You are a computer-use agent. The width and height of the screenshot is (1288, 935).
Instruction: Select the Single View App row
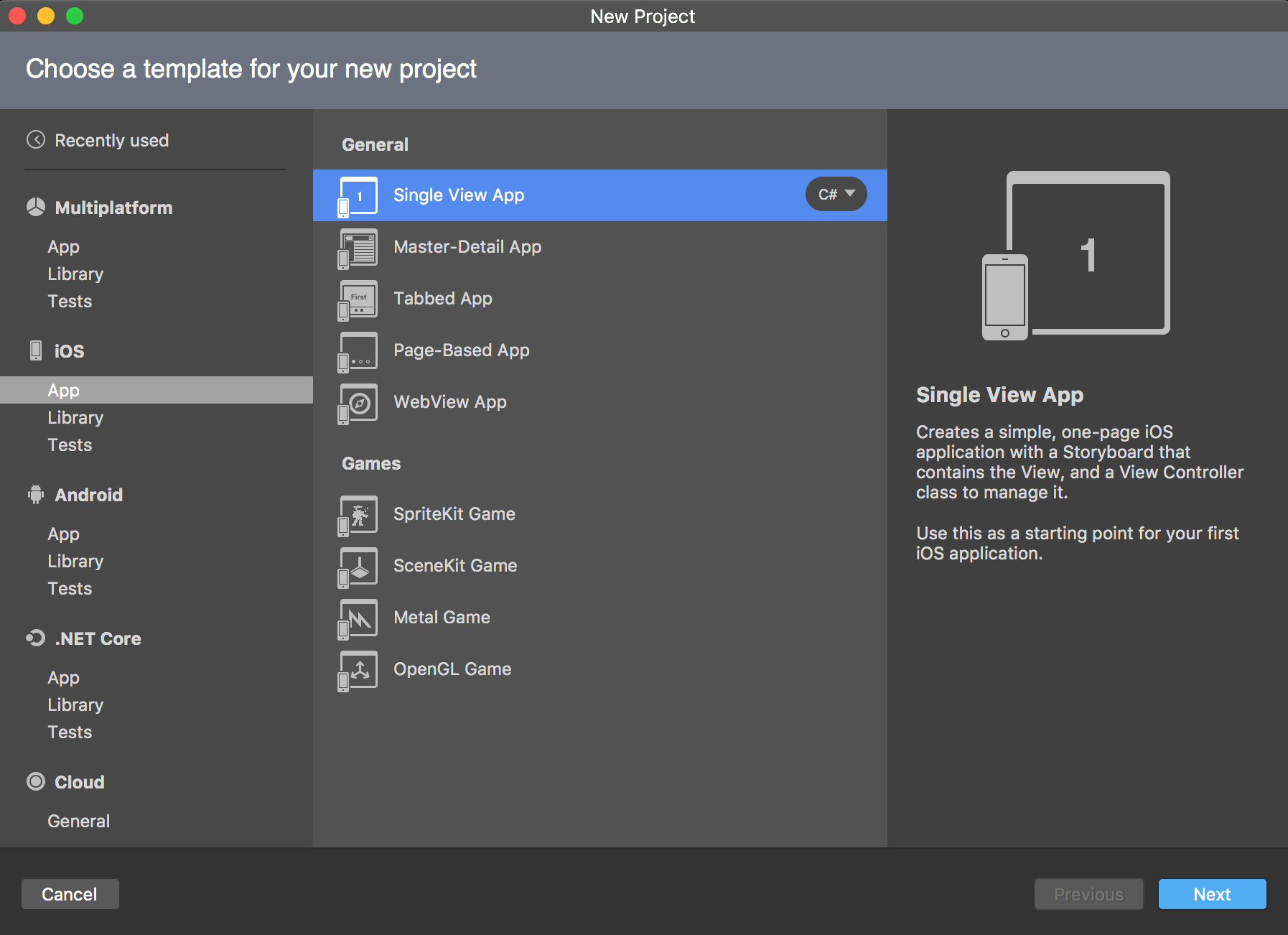click(x=600, y=195)
